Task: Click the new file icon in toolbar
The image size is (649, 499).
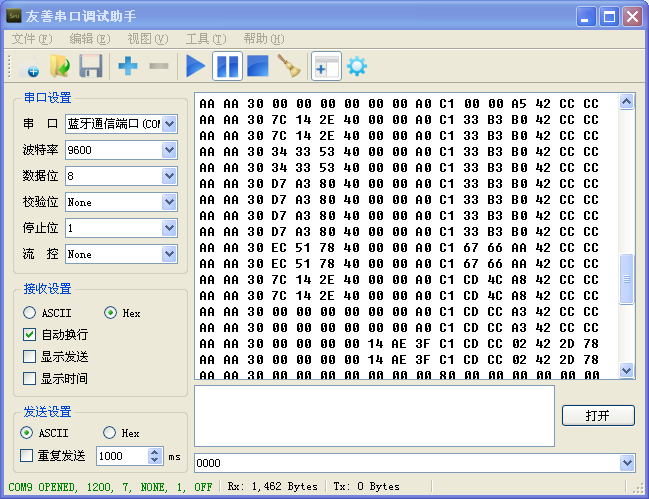Action: tap(29, 66)
